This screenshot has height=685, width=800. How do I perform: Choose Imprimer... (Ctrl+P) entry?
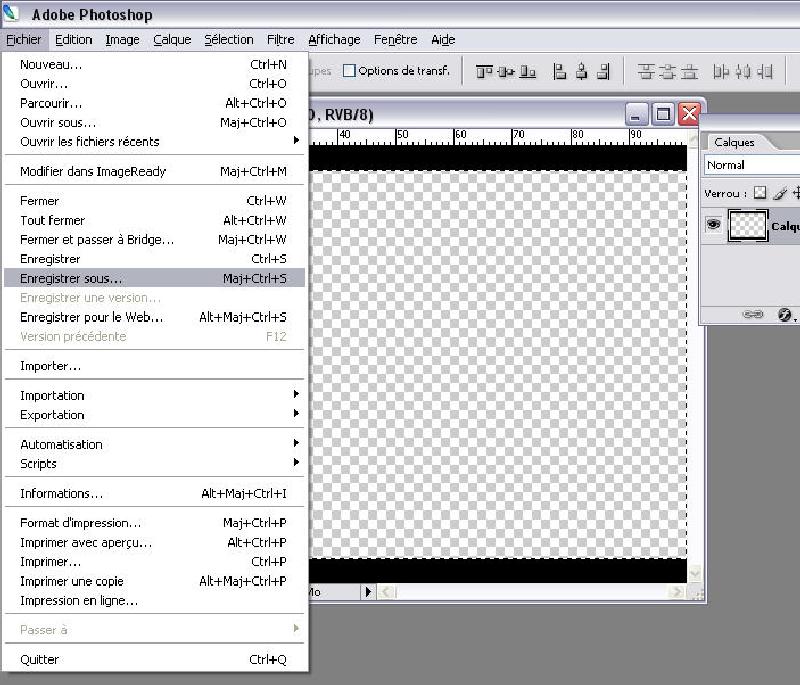(x=154, y=562)
